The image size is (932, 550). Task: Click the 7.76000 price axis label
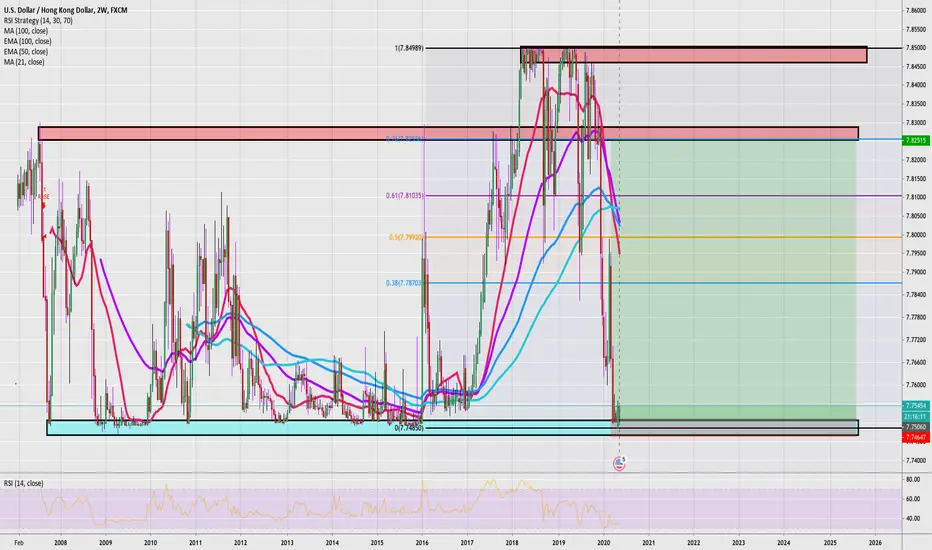click(916, 385)
